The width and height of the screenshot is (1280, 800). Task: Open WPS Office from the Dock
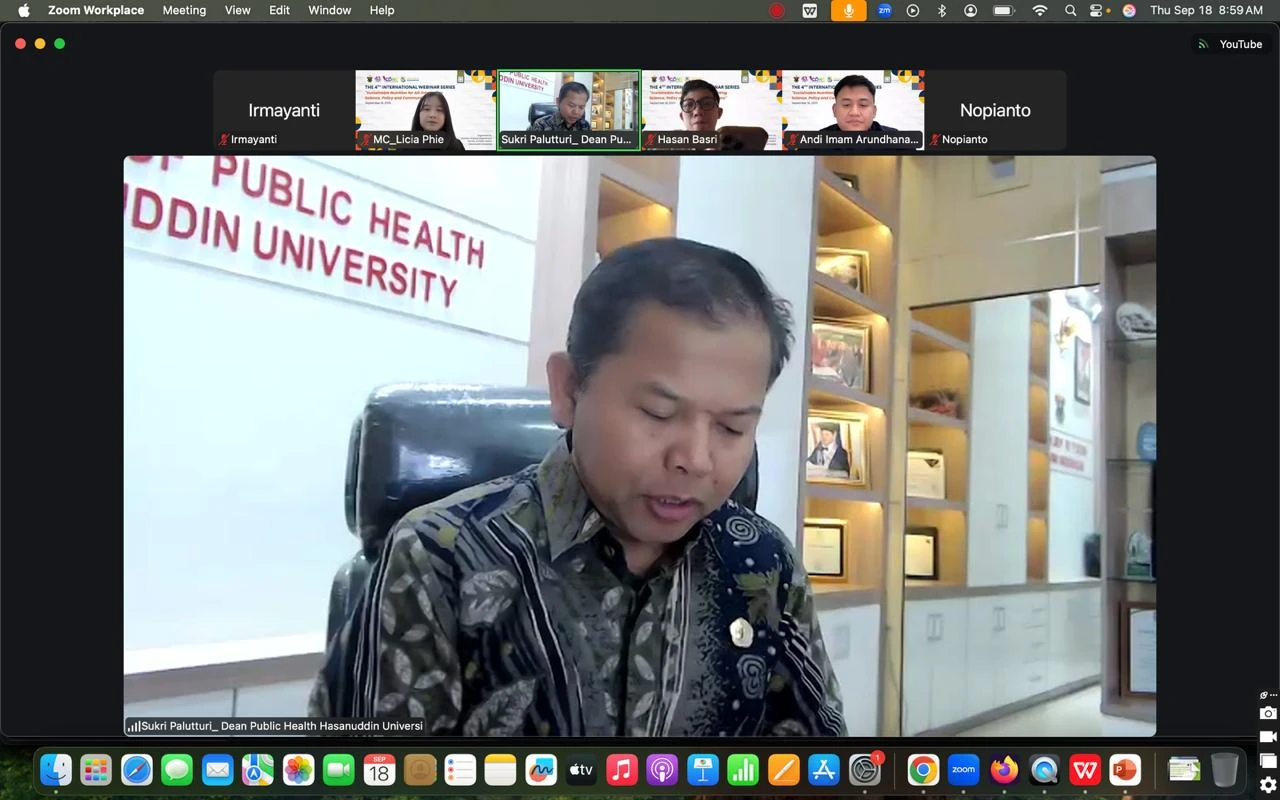1085,770
